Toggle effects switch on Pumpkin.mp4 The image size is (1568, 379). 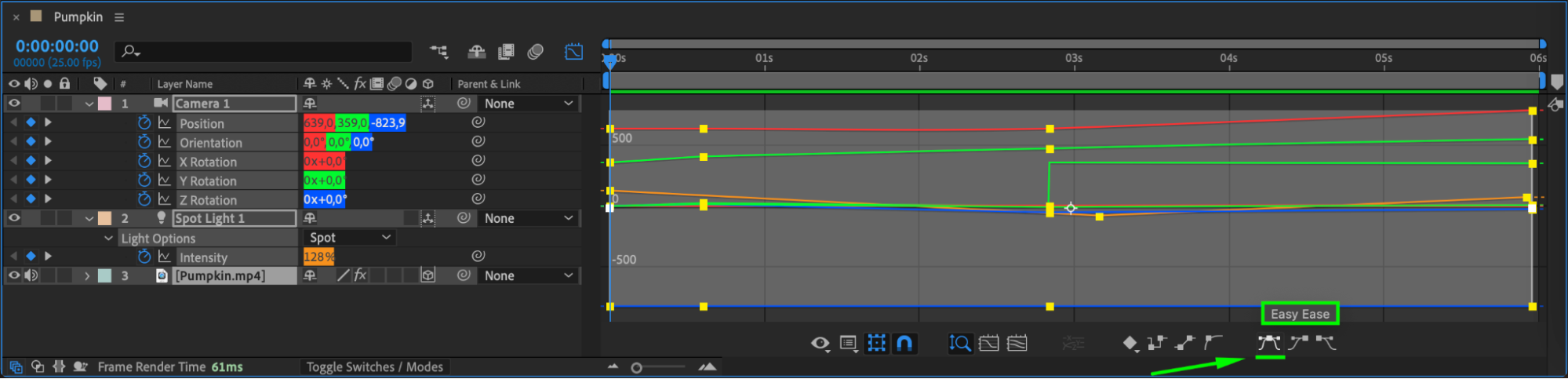tap(360, 275)
